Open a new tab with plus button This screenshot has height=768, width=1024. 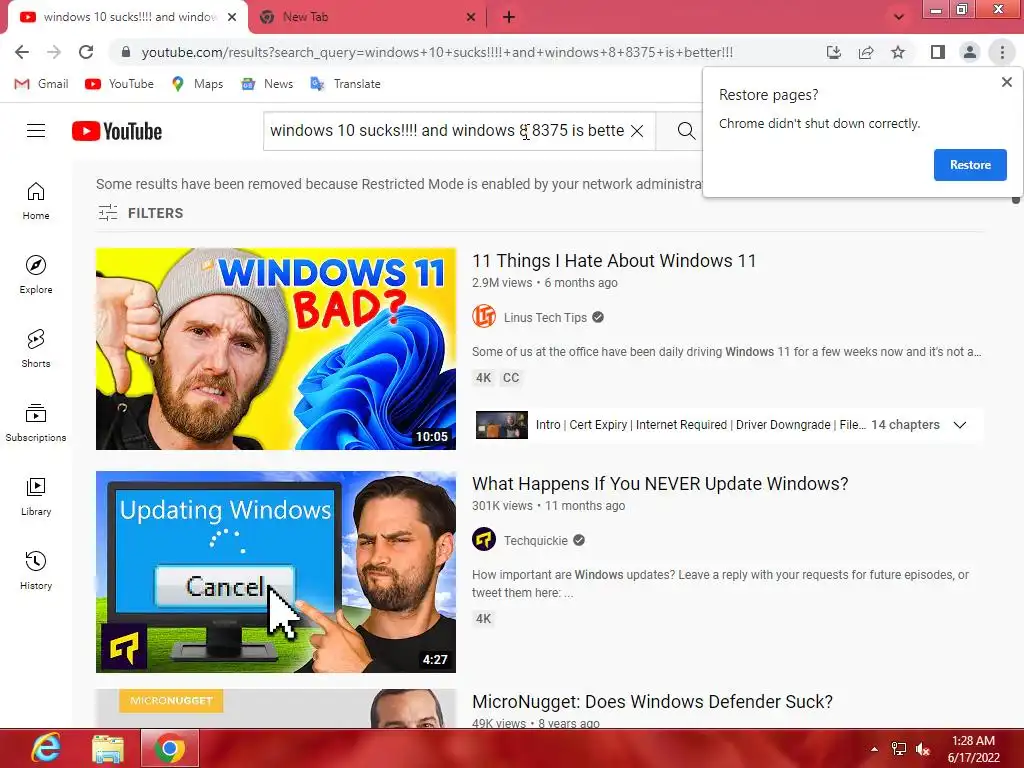tap(509, 18)
